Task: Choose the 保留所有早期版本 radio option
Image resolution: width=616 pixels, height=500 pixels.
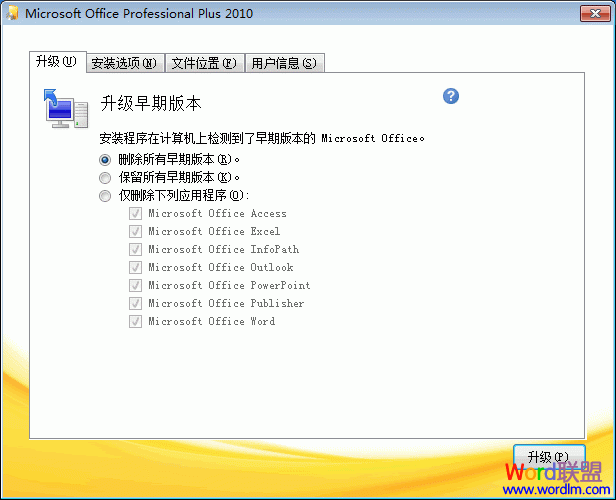Action: [106, 177]
